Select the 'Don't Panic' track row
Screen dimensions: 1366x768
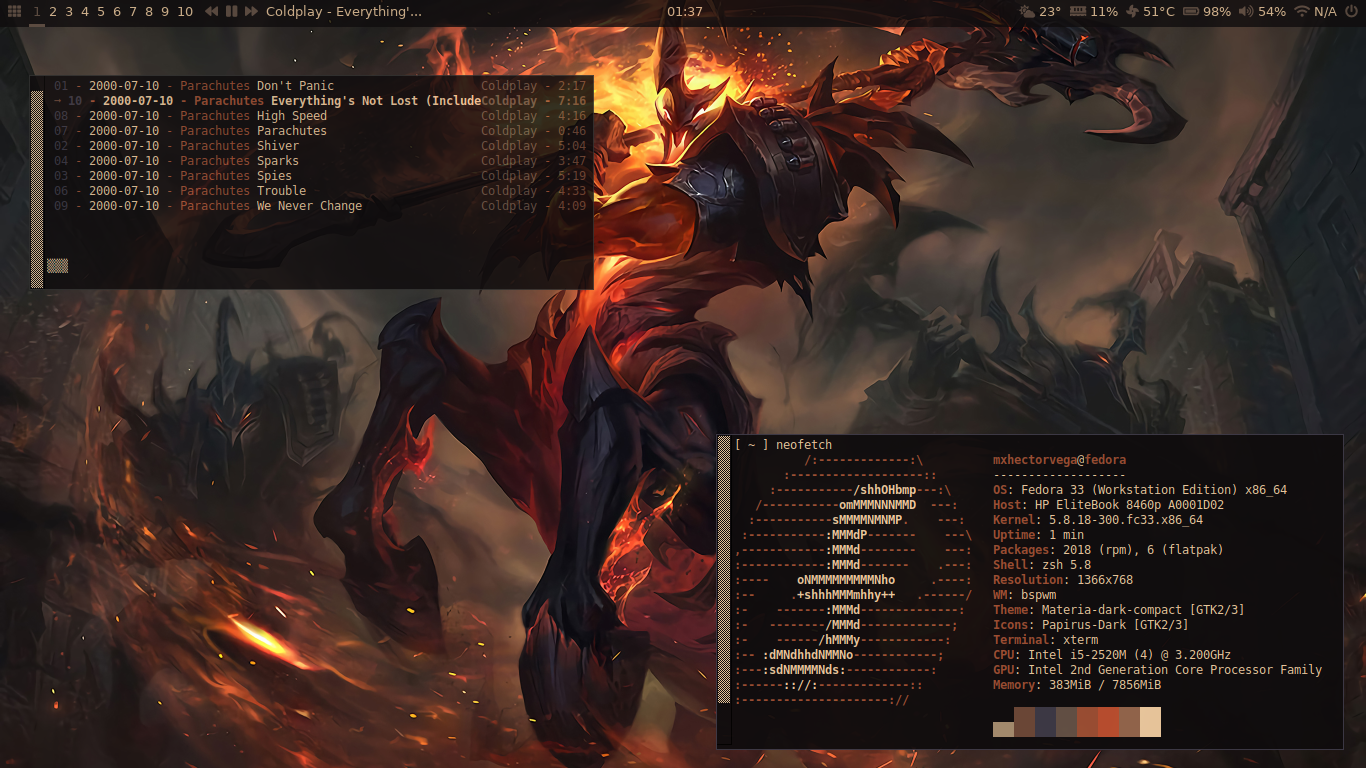coord(319,86)
